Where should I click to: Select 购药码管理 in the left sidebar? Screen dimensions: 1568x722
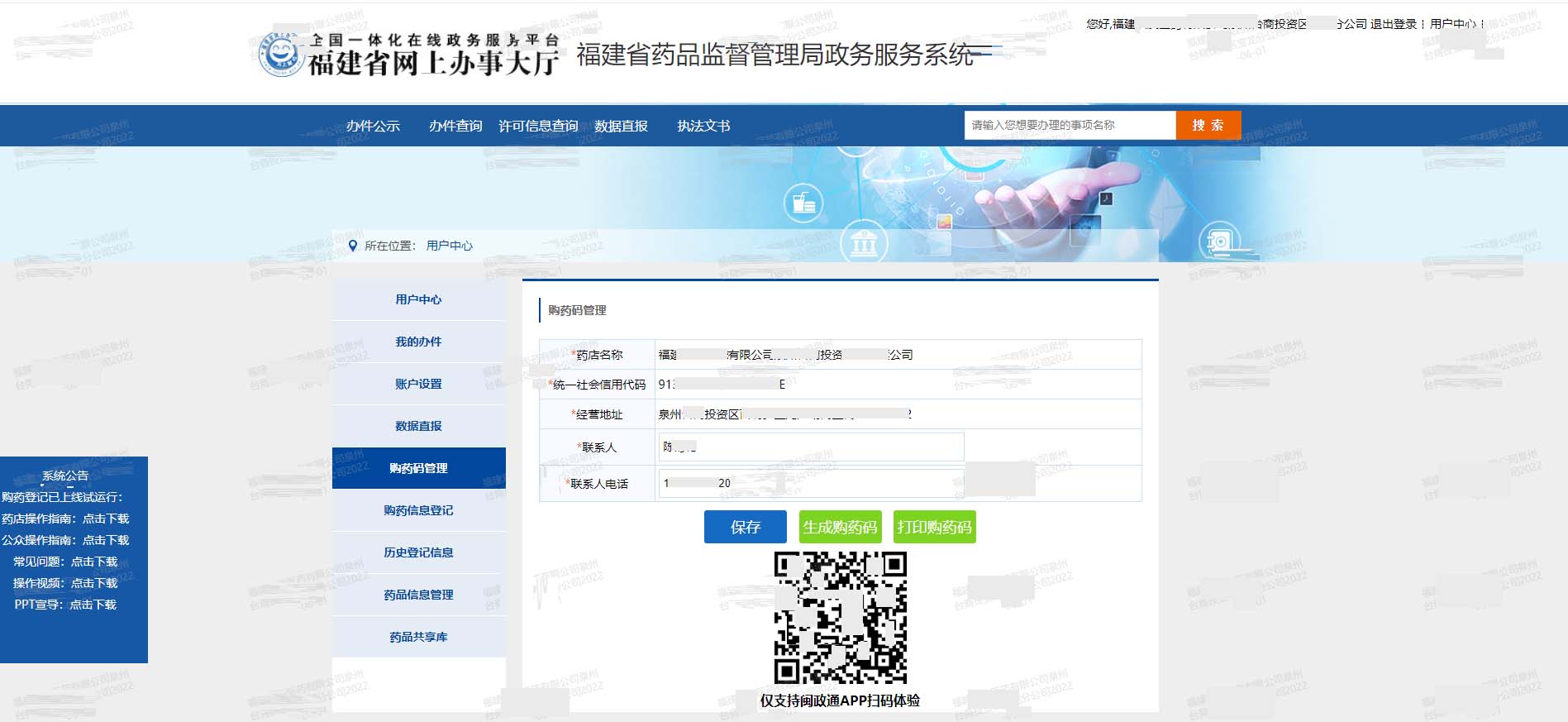tap(418, 468)
